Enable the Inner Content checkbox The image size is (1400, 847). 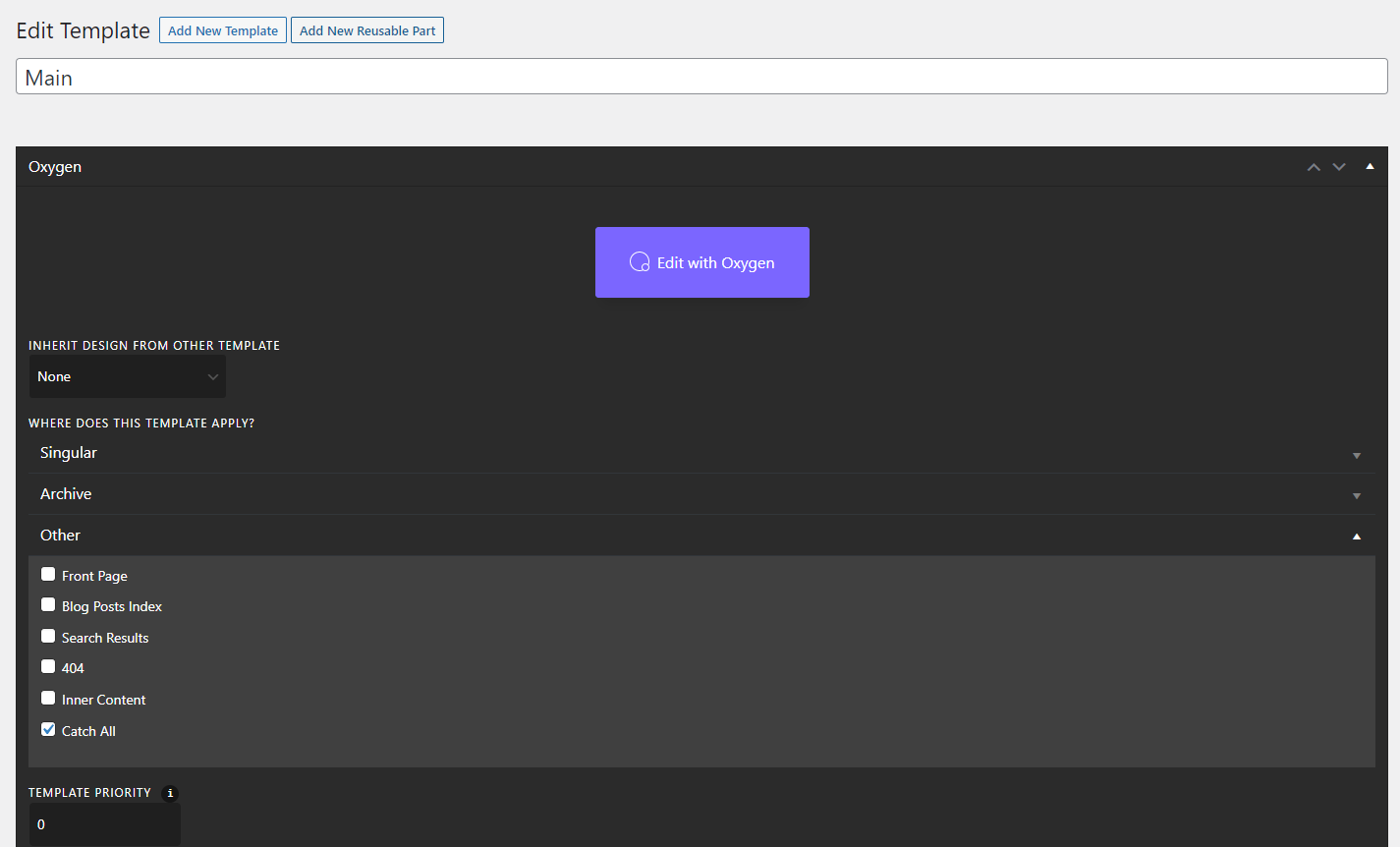(48, 698)
